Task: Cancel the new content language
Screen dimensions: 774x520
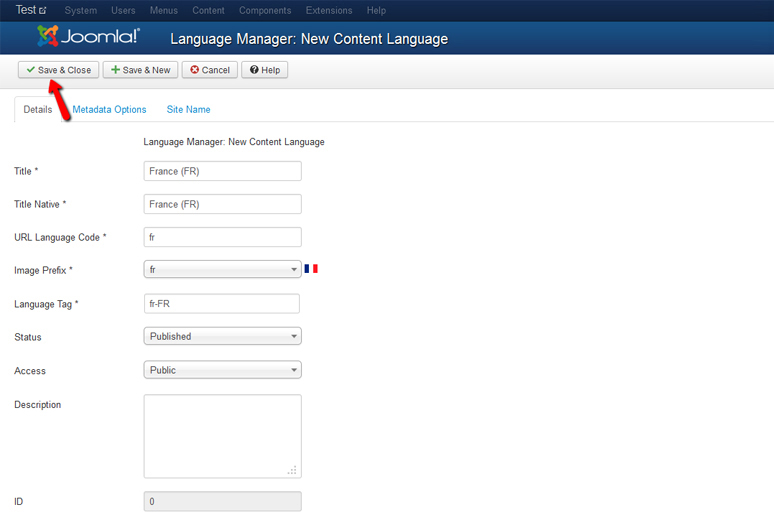Action: [x=210, y=70]
